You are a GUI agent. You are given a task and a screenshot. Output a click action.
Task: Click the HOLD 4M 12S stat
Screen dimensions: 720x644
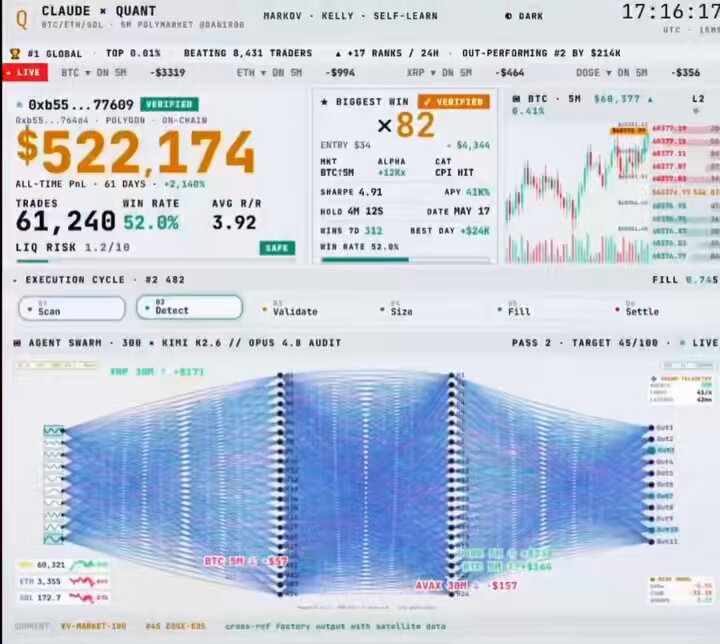tap(352, 211)
